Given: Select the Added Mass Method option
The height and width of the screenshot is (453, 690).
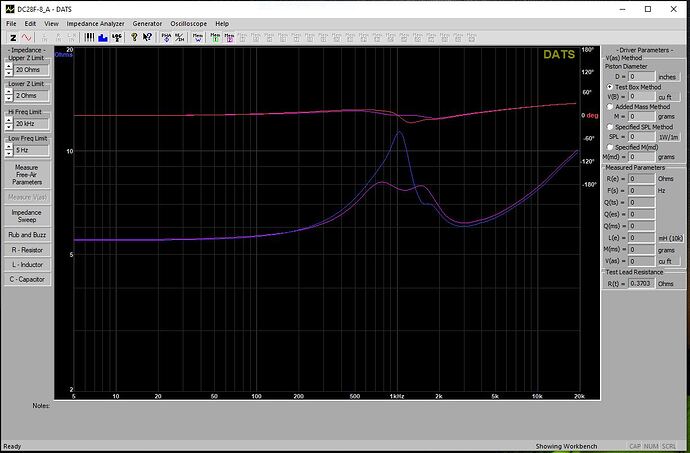Looking at the screenshot, I should [x=610, y=105].
